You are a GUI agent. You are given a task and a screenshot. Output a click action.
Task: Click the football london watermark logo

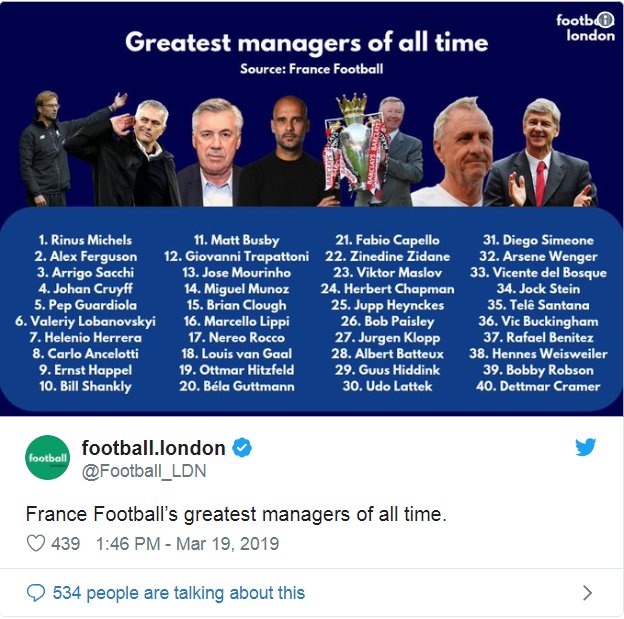pyautogui.click(x=585, y=27)
